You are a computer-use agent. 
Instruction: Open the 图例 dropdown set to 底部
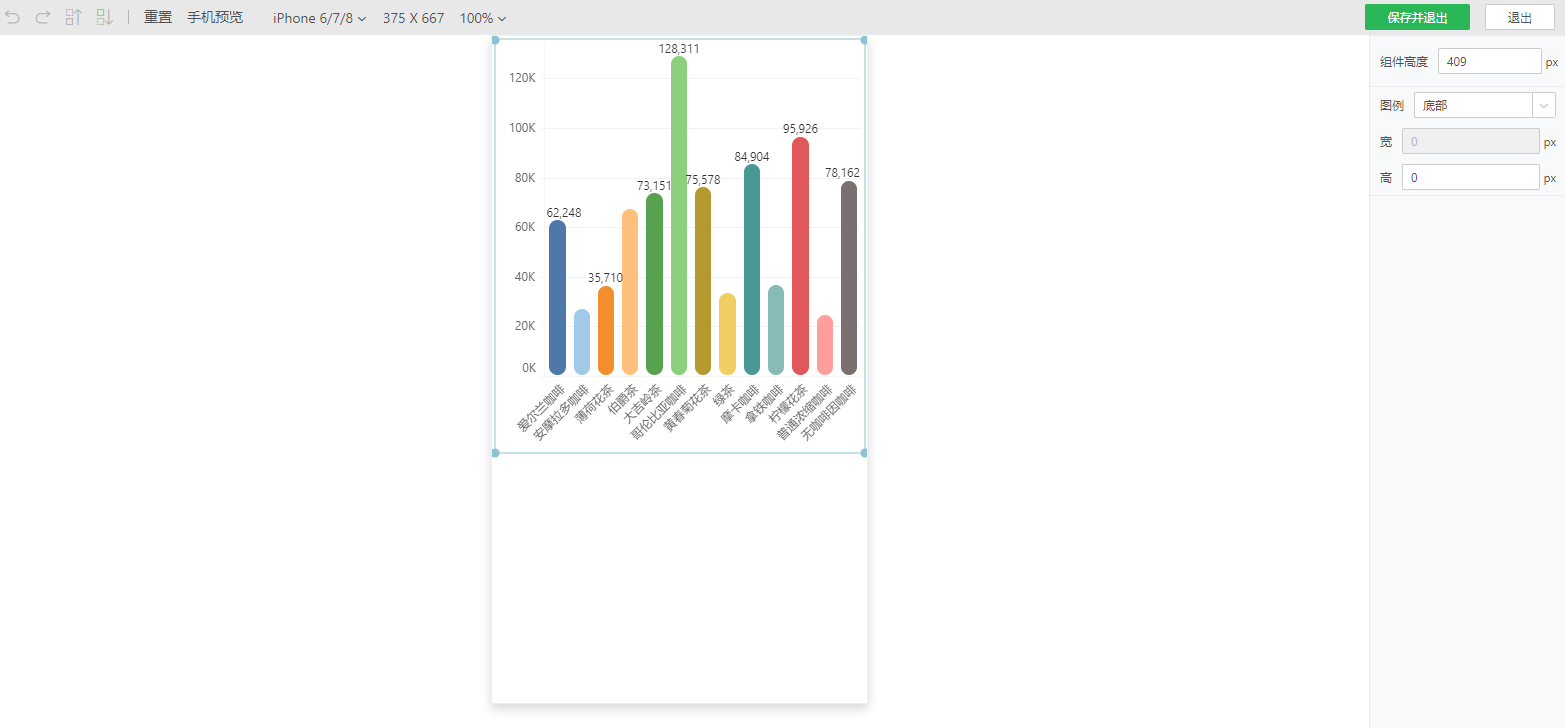[1484, 105]
